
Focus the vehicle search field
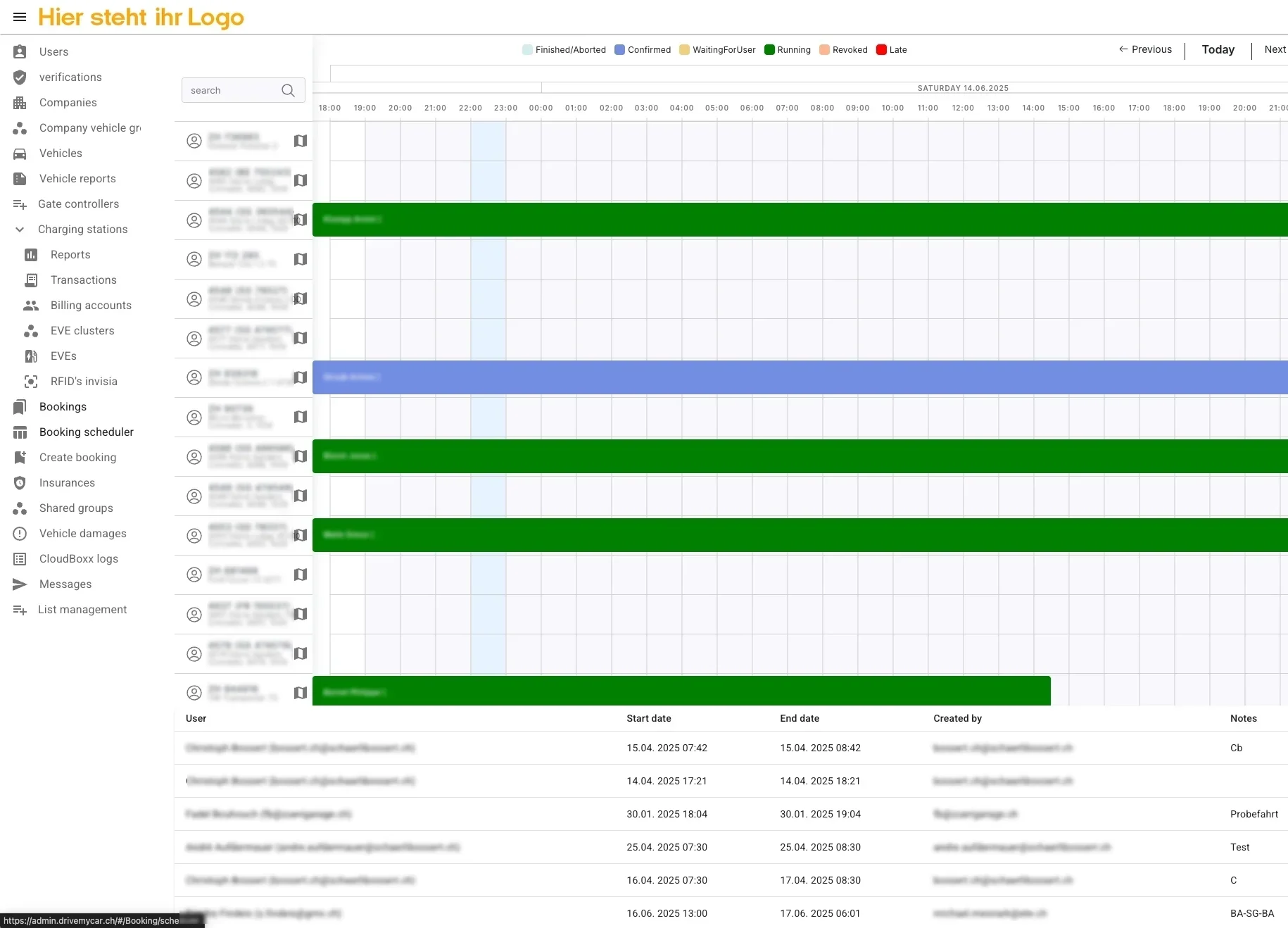[x=232, y=90]
